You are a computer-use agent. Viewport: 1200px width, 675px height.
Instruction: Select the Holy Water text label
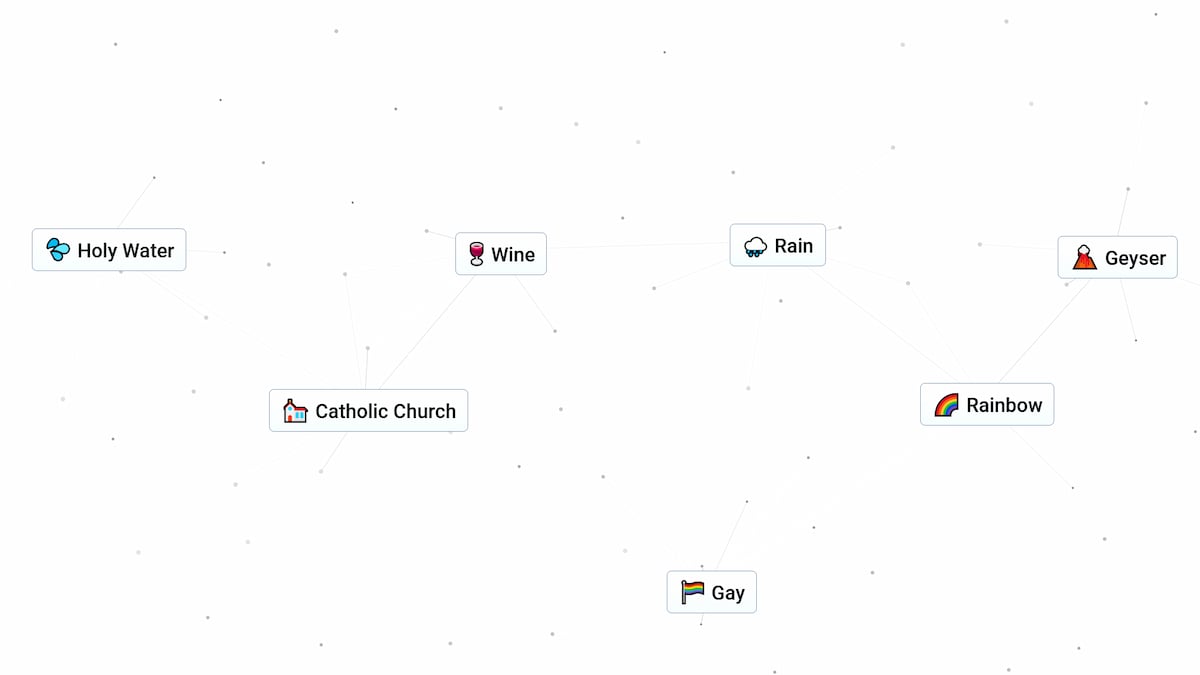[x=126, y=251]
